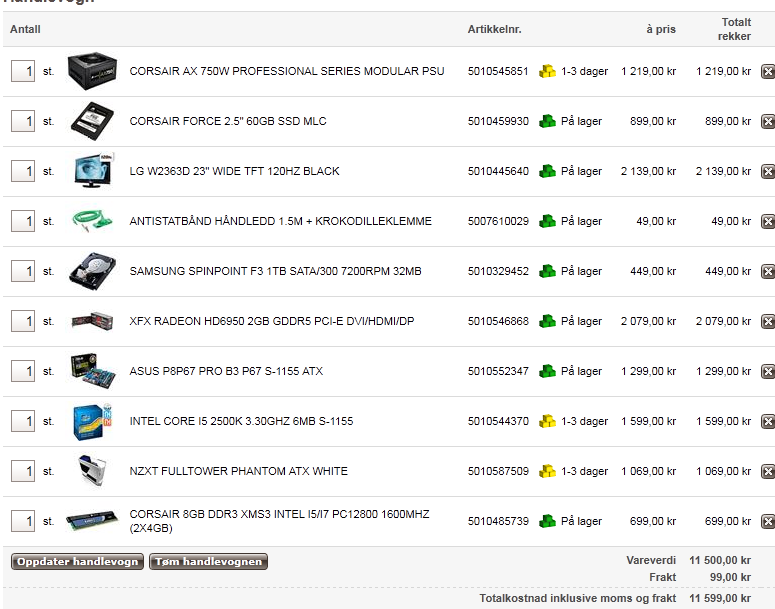Focus quantity field for ASUS P8P67

[x=23, y=371]
